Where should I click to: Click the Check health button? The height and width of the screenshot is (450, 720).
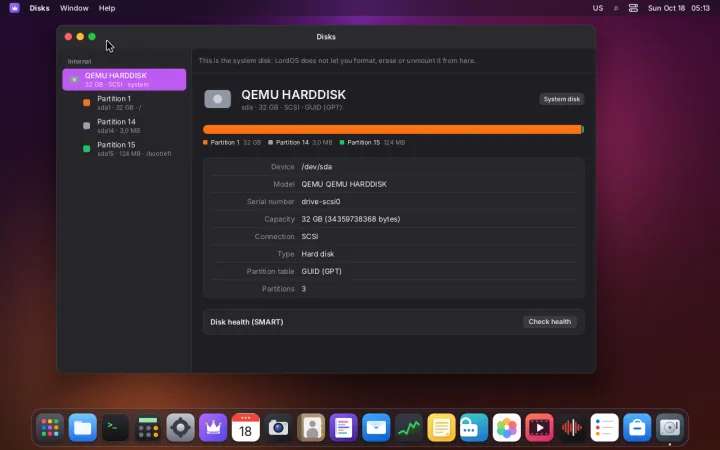click(550, 321)
